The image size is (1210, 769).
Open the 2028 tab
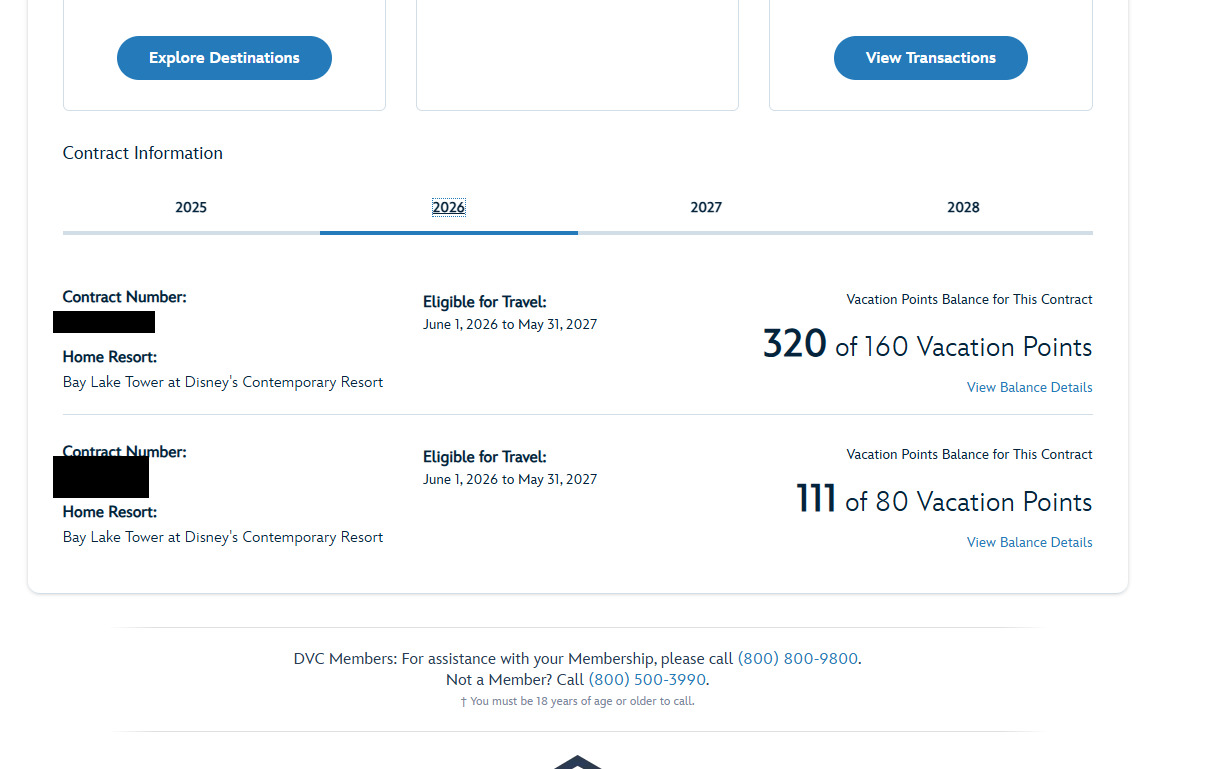pyautogui.click(x=963, y=208)
